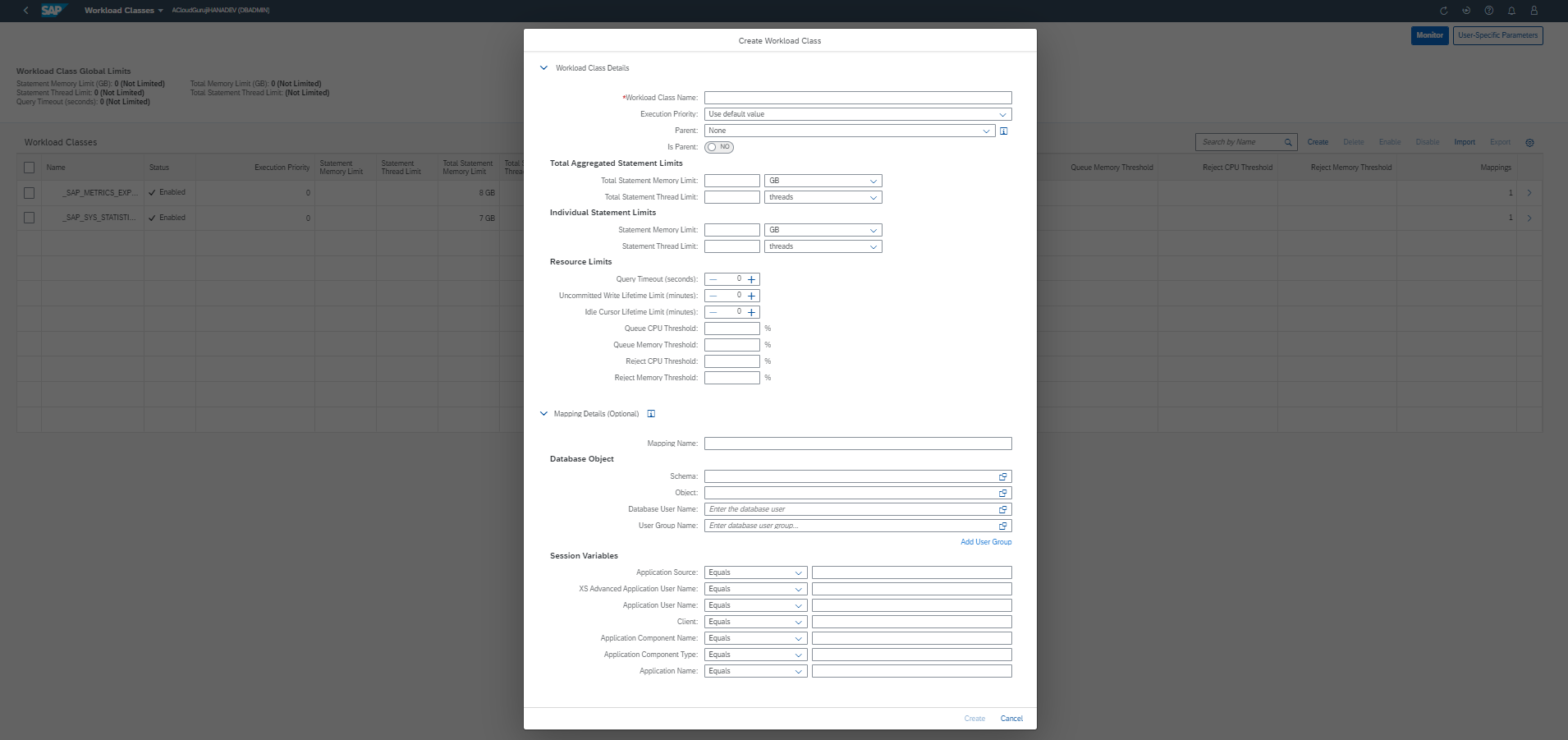1568x740 pixels.
Task: Toggle the Is Parent switch
Action: tap(719, 147)
